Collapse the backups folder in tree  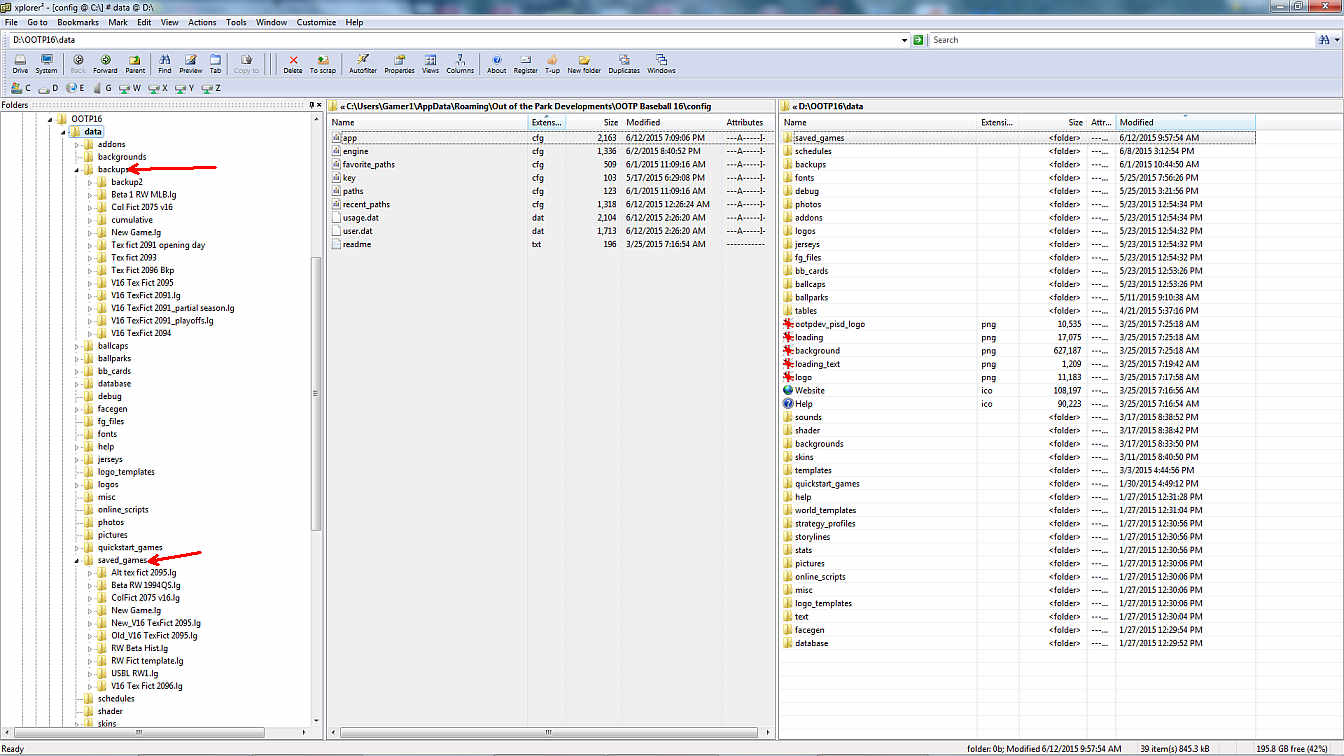point(76,170)
